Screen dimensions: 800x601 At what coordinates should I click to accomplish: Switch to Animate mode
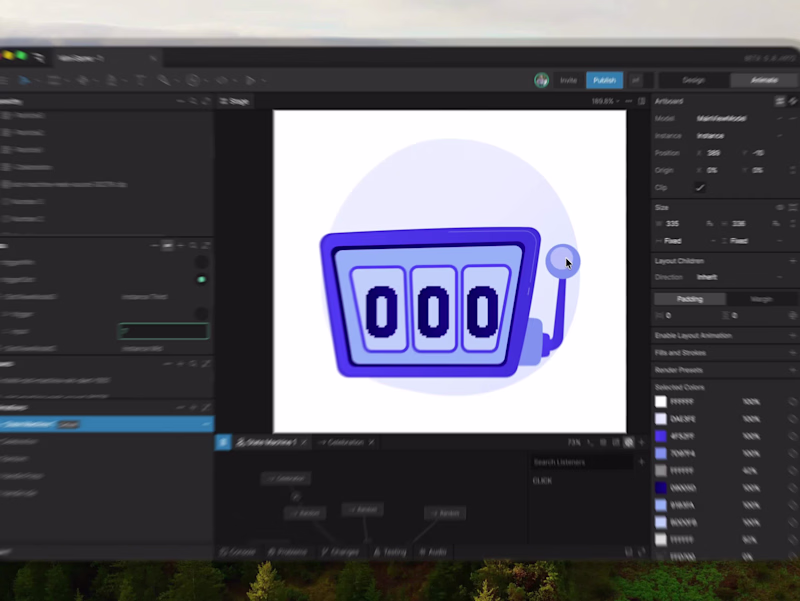[763, 80]
